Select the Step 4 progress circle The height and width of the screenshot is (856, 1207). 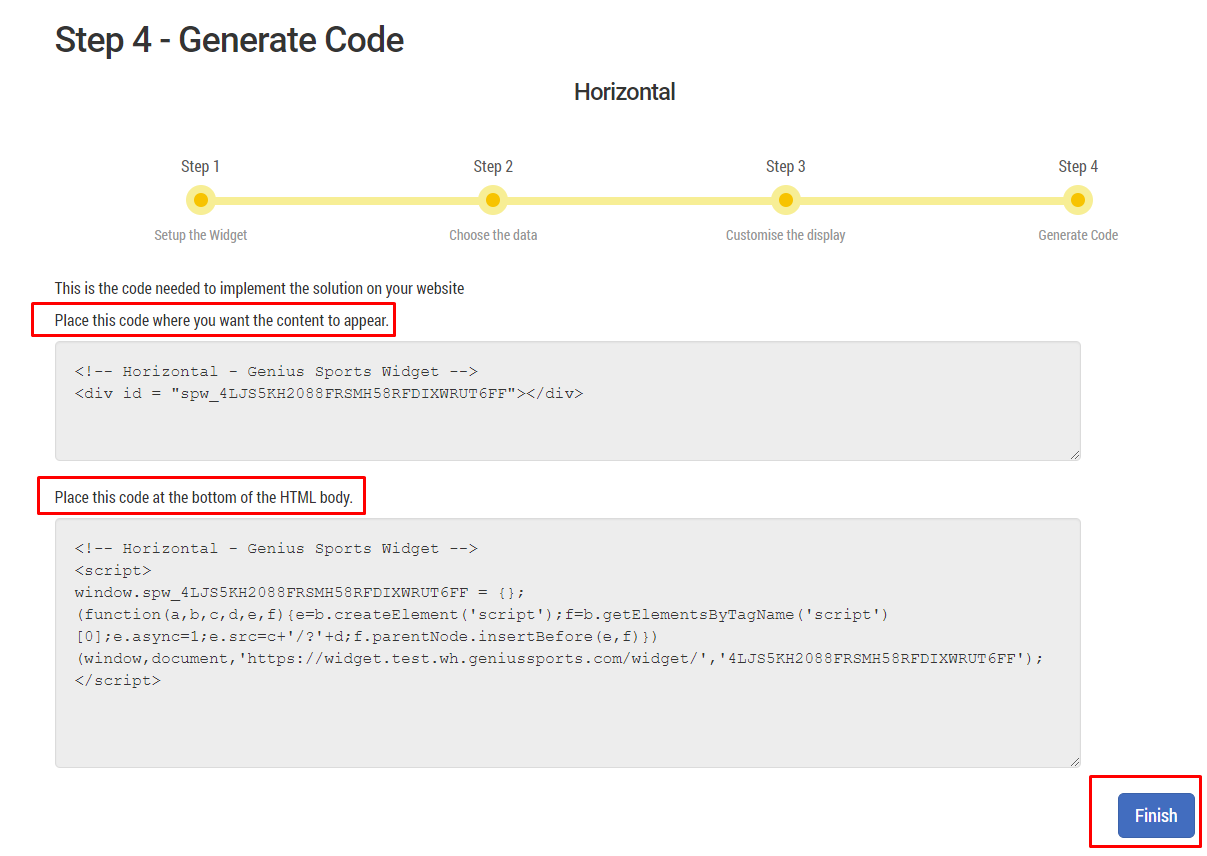coord(1078,200)
